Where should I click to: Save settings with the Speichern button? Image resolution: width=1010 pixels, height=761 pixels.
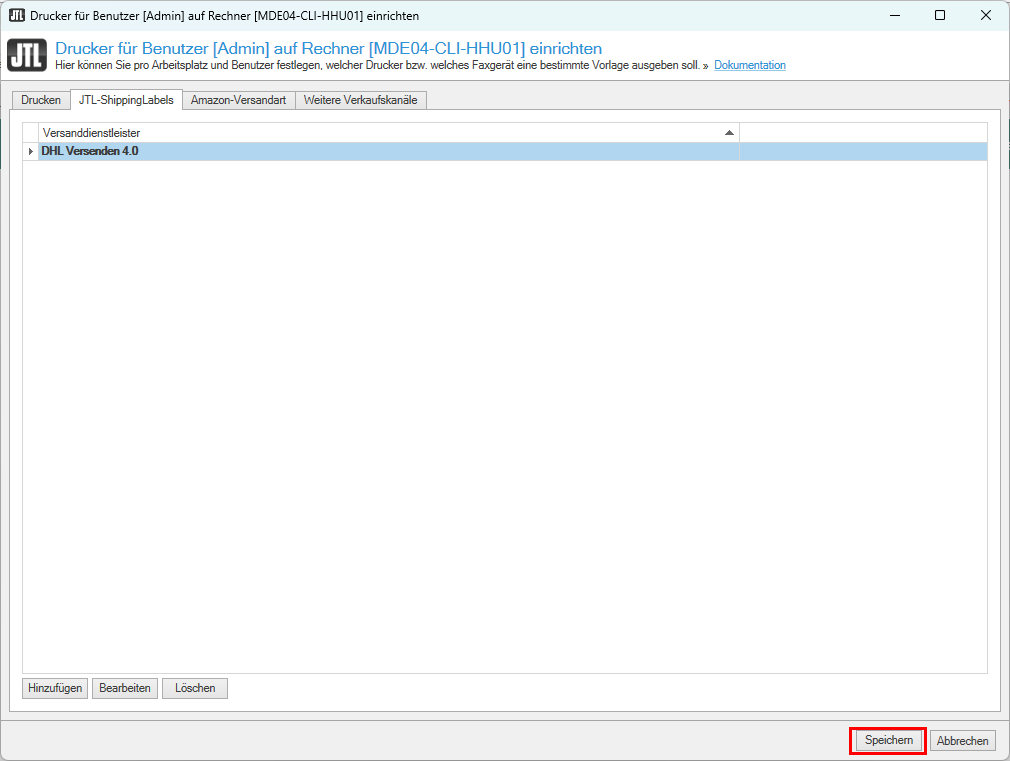(x=888, y=740)
